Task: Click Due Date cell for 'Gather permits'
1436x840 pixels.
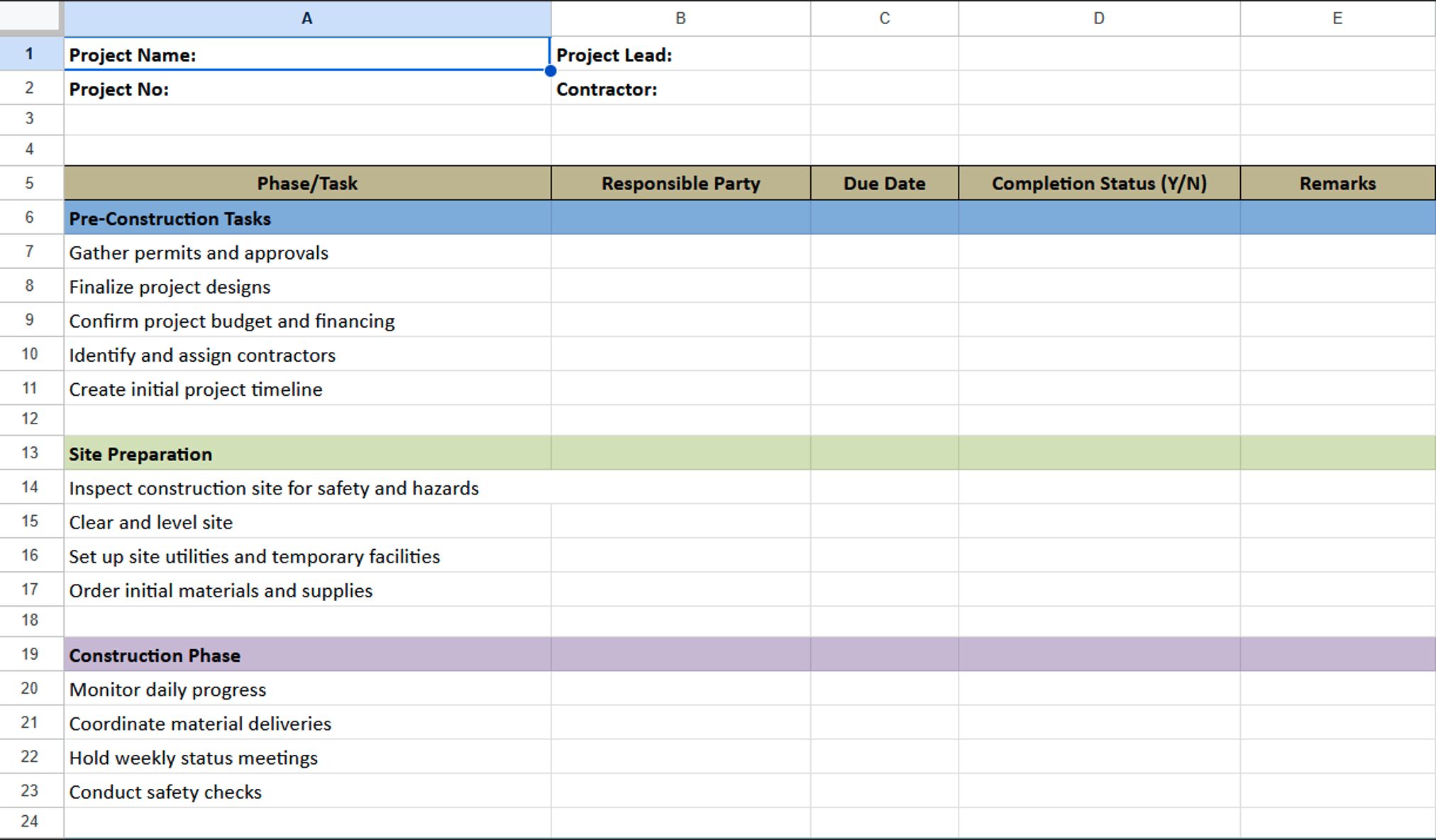Action: pyautogui.click(x=884, y=252)
